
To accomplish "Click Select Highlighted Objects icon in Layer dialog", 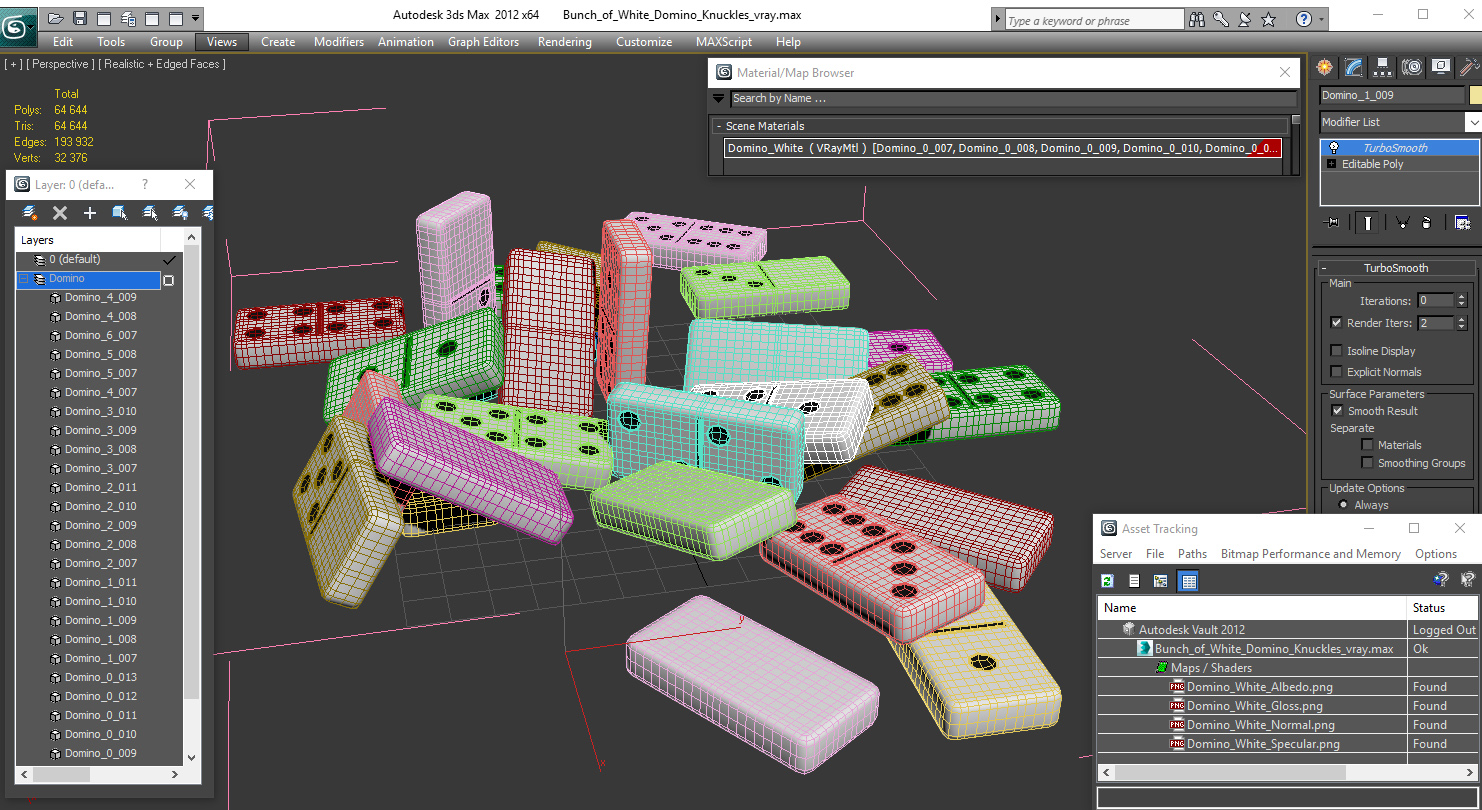I will 120,213.
